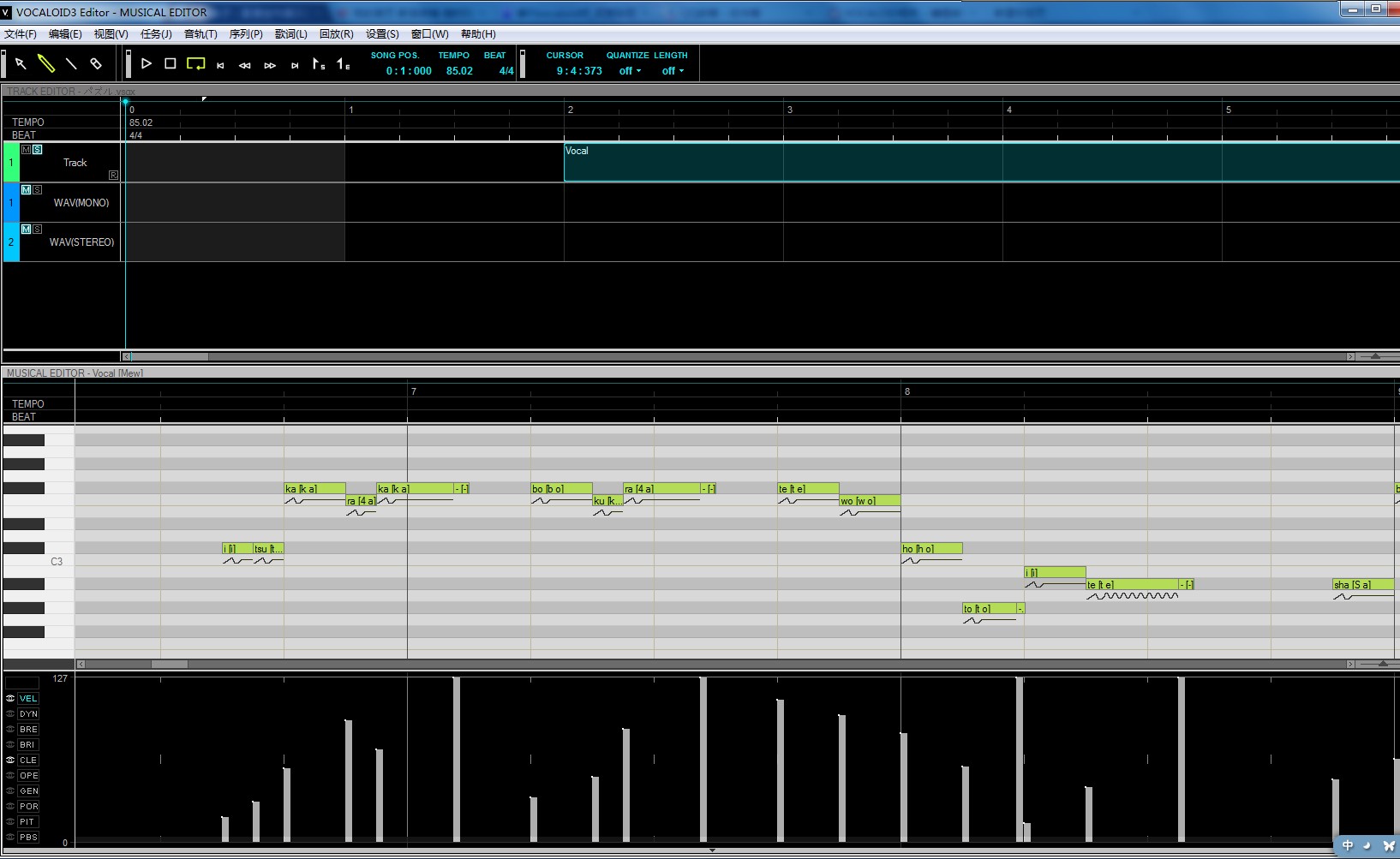Mute the vocal Track 1

(x=26, y=150)
